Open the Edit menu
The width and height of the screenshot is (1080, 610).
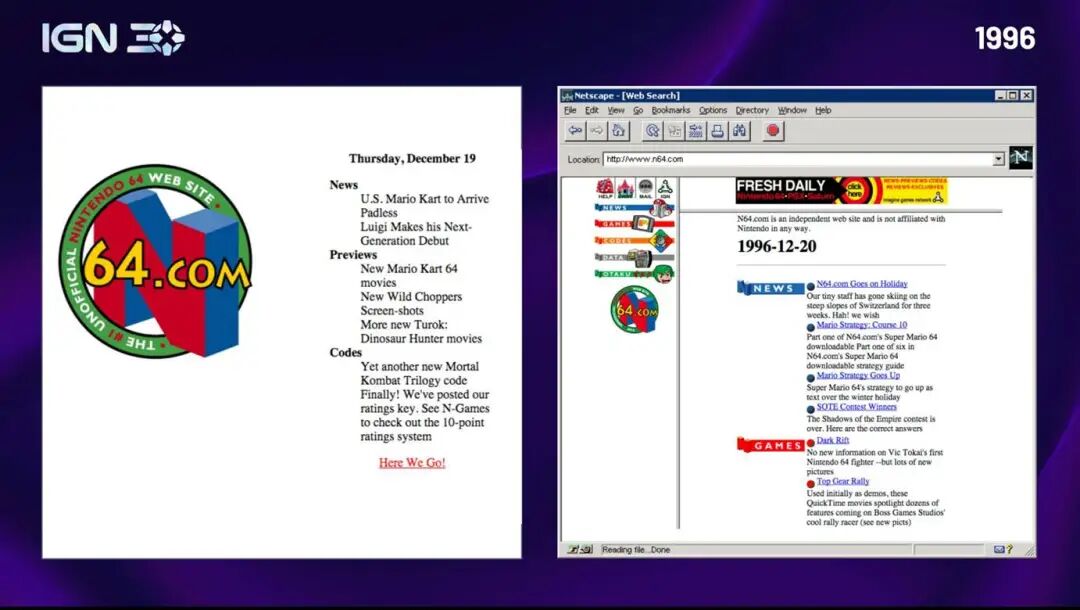tap(592, 110)
